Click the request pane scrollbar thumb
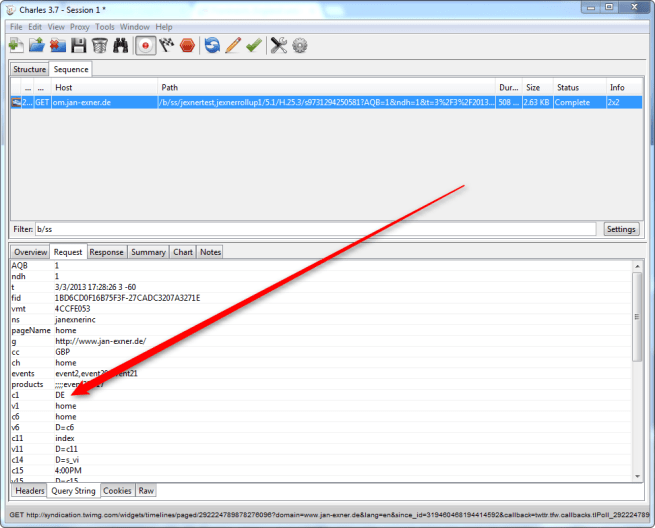Screen dimensions: 655x528 [x=637, y=317]
